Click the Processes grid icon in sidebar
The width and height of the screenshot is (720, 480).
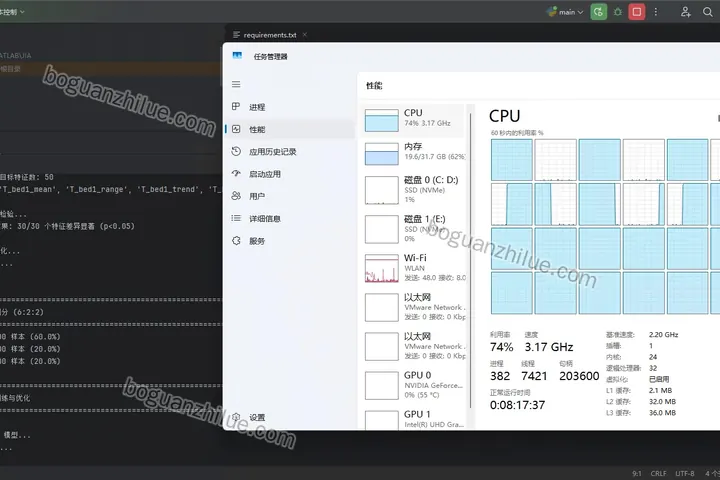(236, 107)
